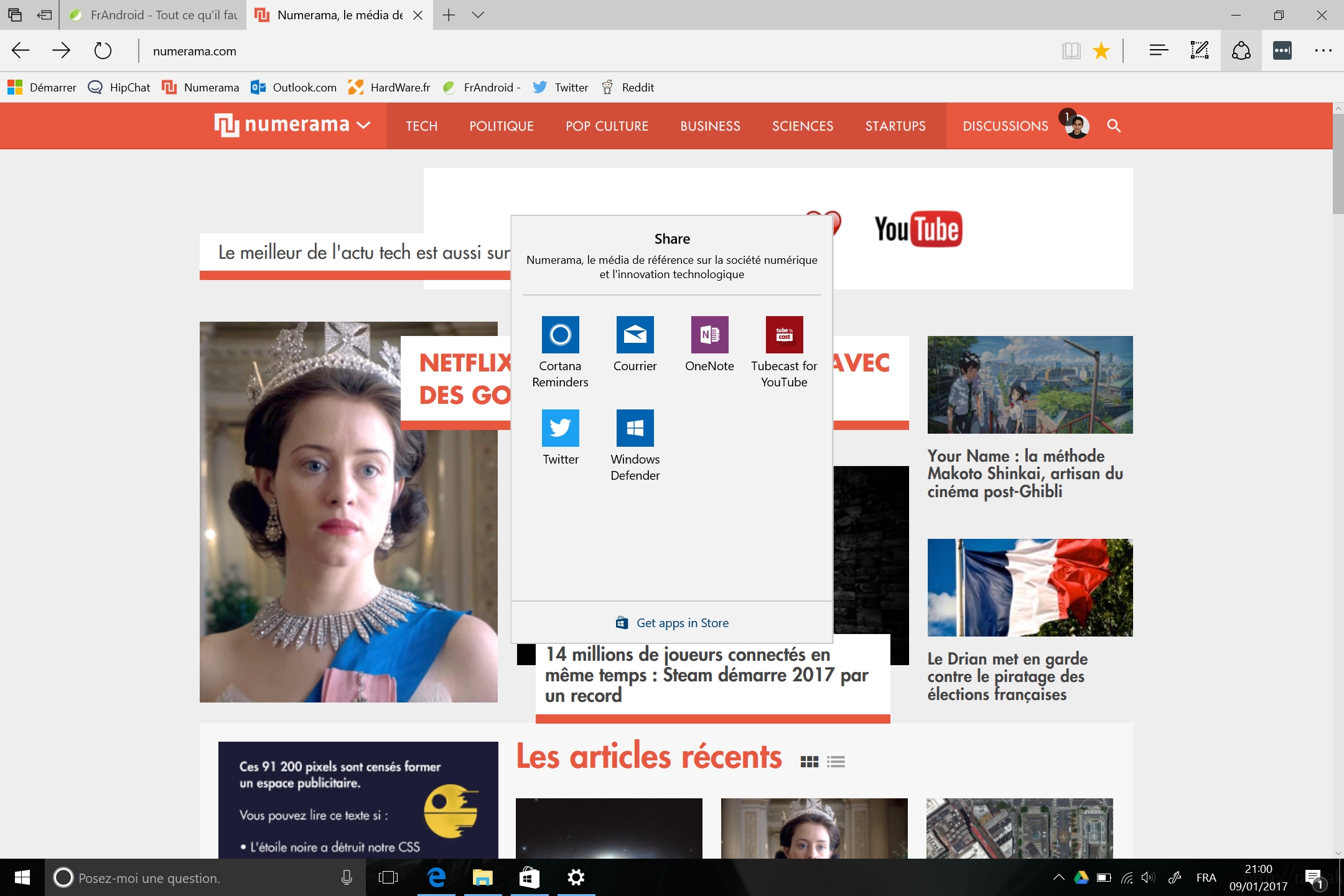Open Task View in taskbar
Image resolution: width=1344 pixels, height=896 pixels.
coord(388,877)
